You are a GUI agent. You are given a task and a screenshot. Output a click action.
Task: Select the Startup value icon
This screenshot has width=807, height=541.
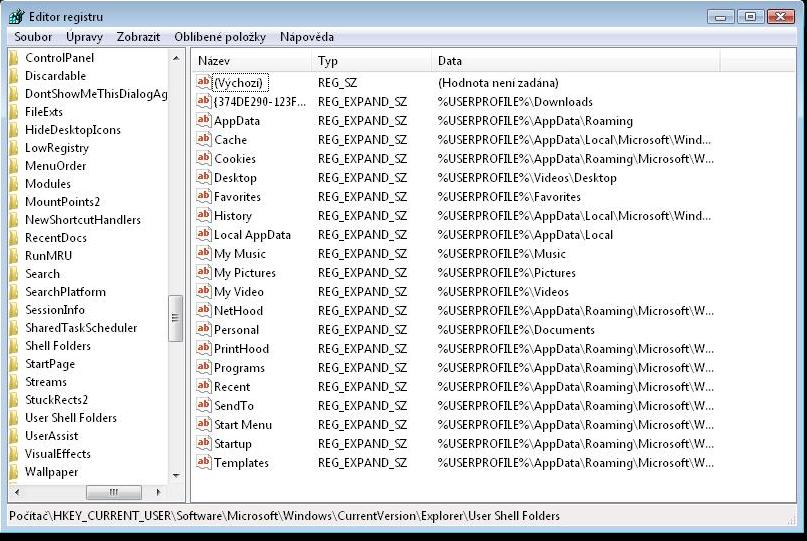204,444
